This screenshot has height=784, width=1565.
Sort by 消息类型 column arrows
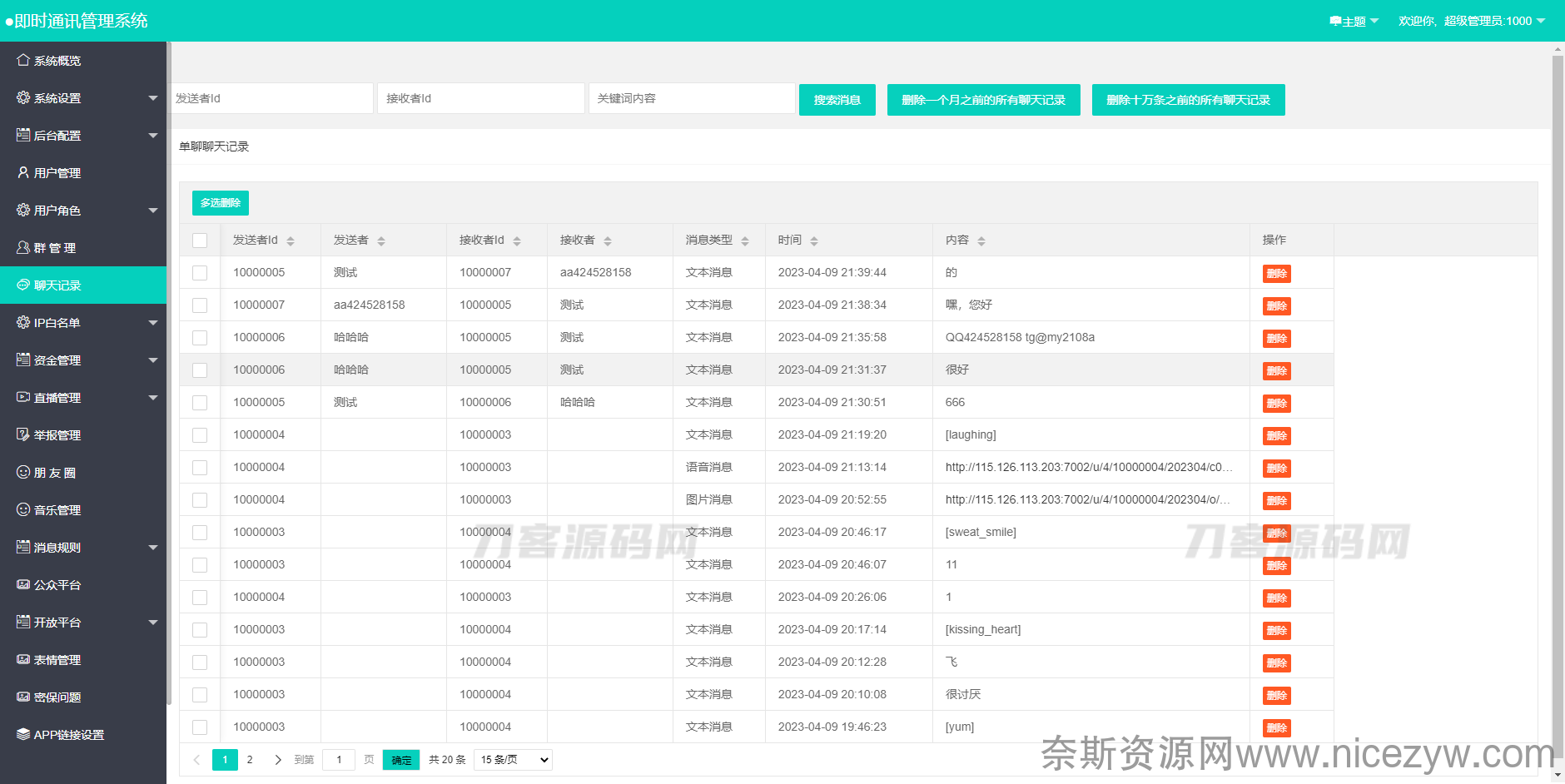[745, 241]
